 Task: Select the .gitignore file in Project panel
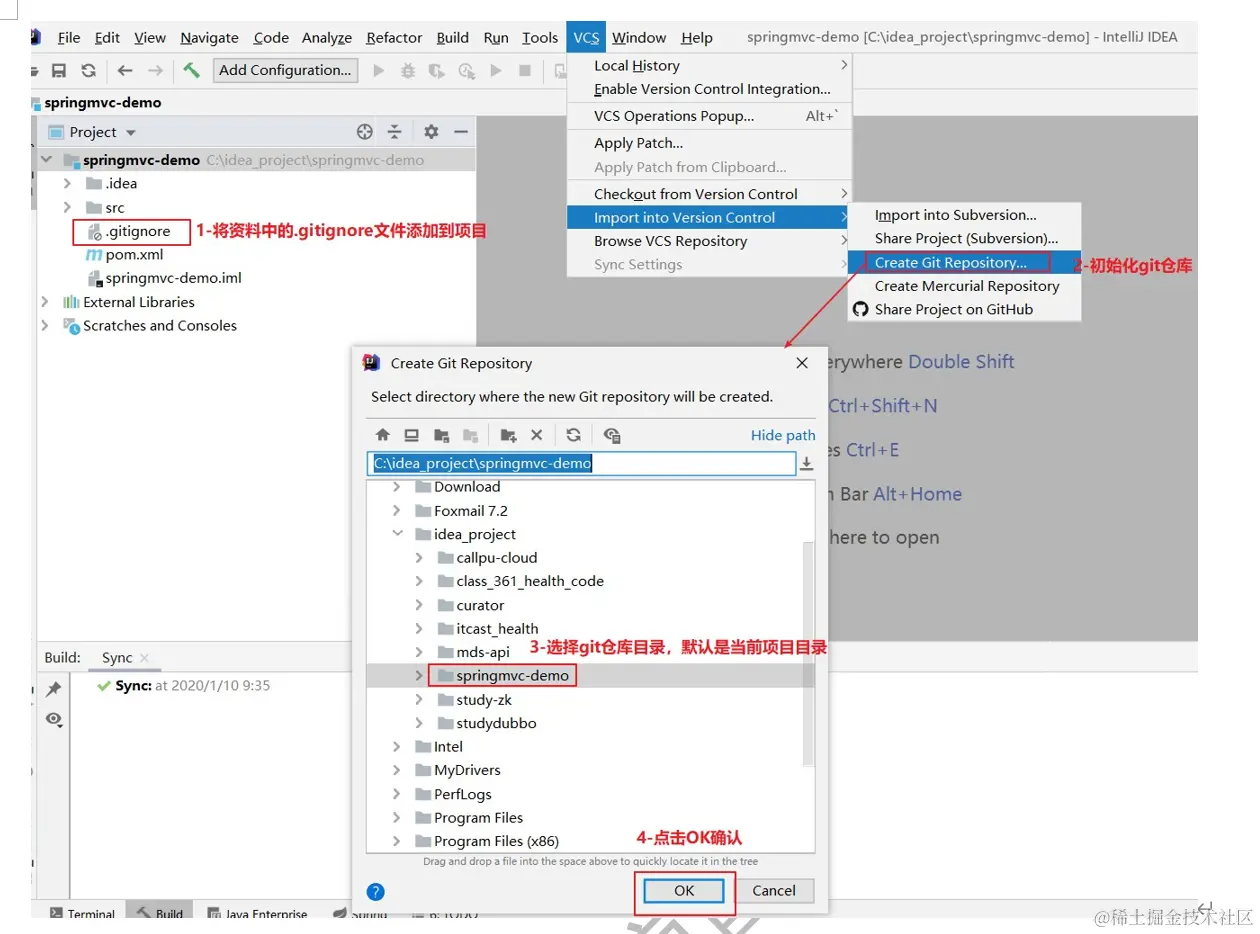click(137, 231)
